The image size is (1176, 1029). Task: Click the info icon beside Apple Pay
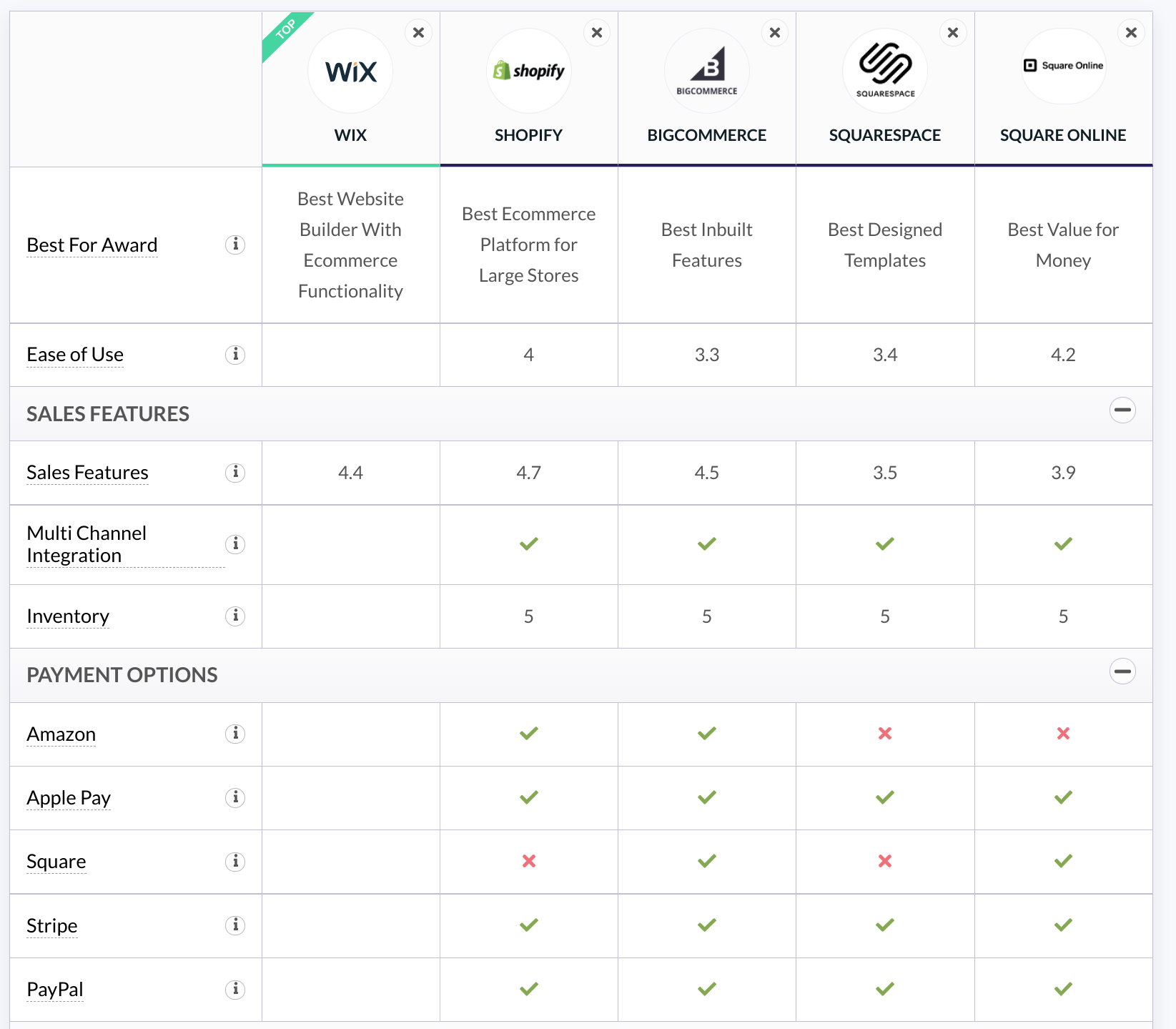(x=235, y=797)
